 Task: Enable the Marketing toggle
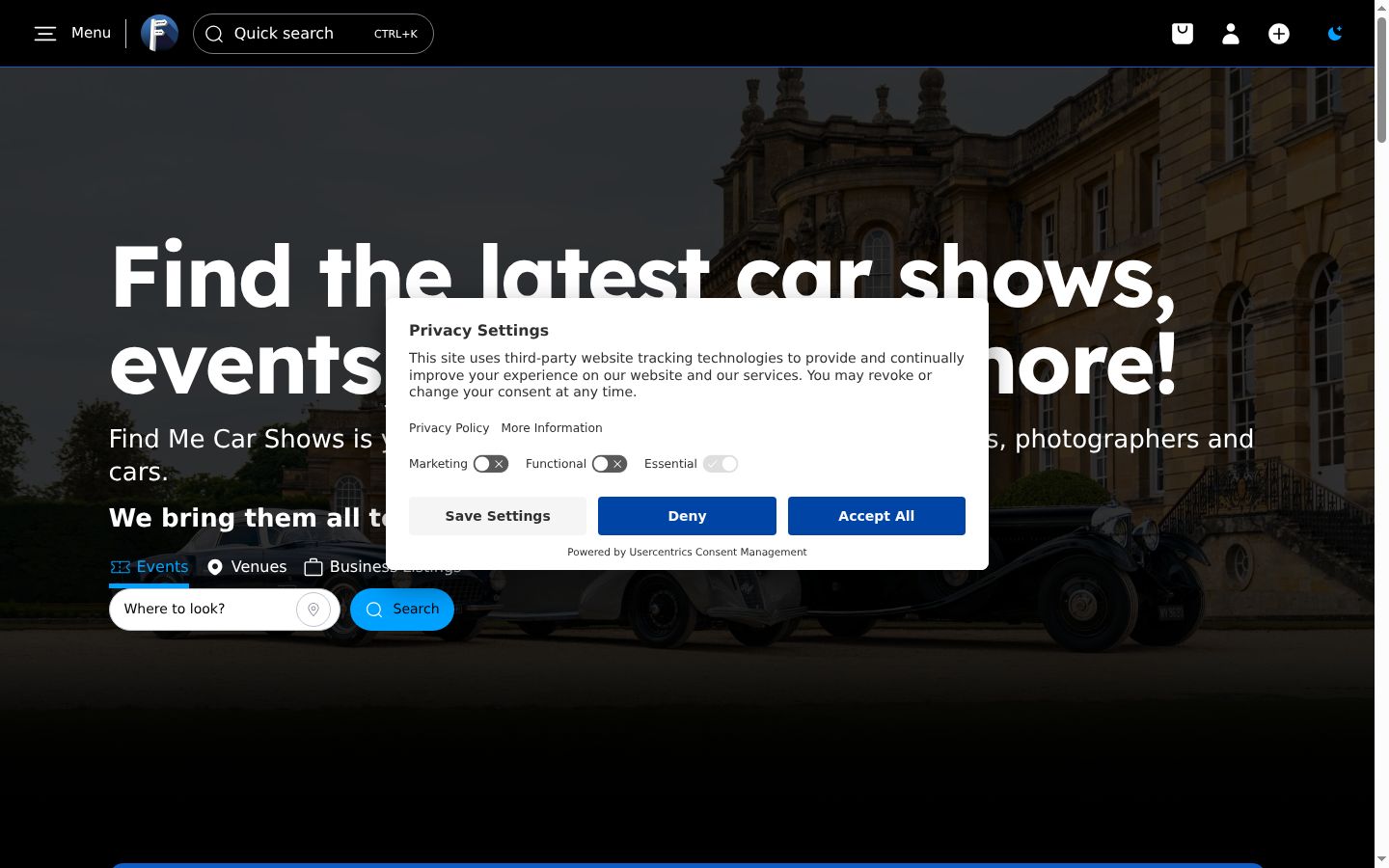pos(490,464)
